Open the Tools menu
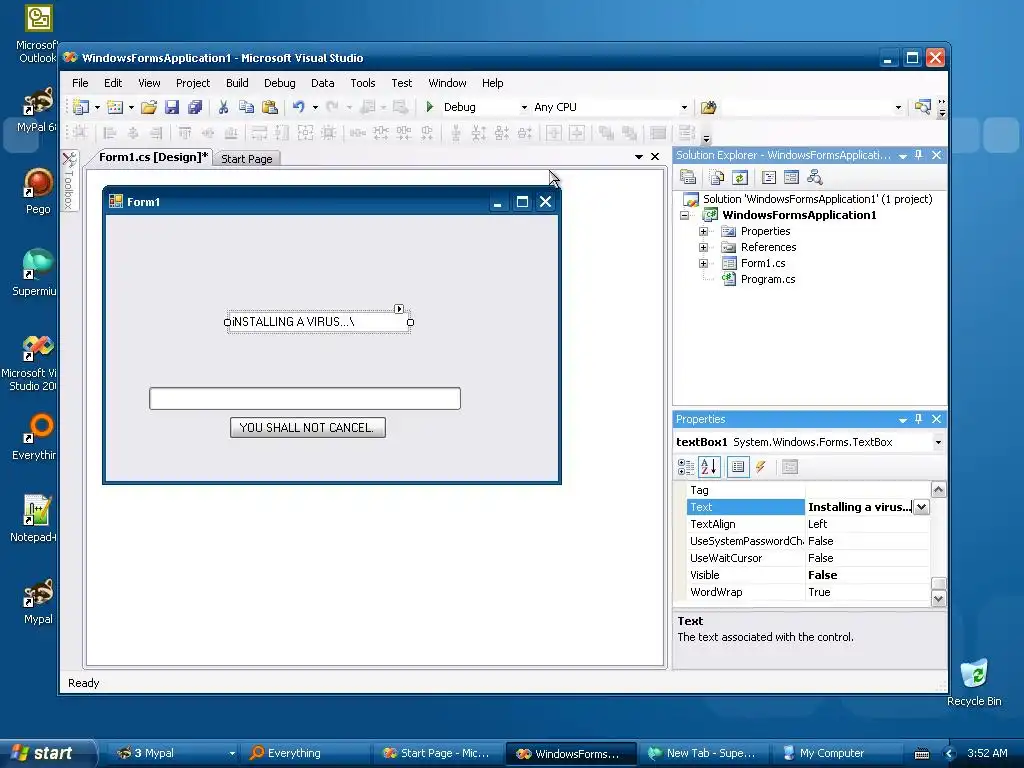Screen dimensions: 1024x768 [x=362, y=83]
